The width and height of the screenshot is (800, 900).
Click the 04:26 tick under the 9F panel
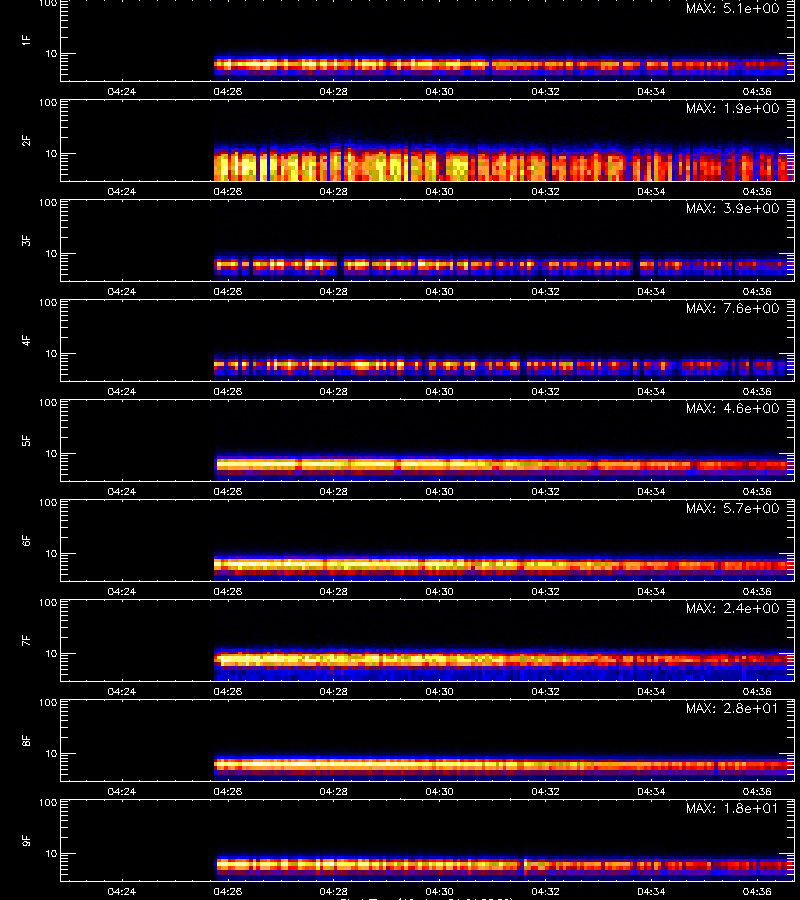pyautogui.click(x=228, y=891)
